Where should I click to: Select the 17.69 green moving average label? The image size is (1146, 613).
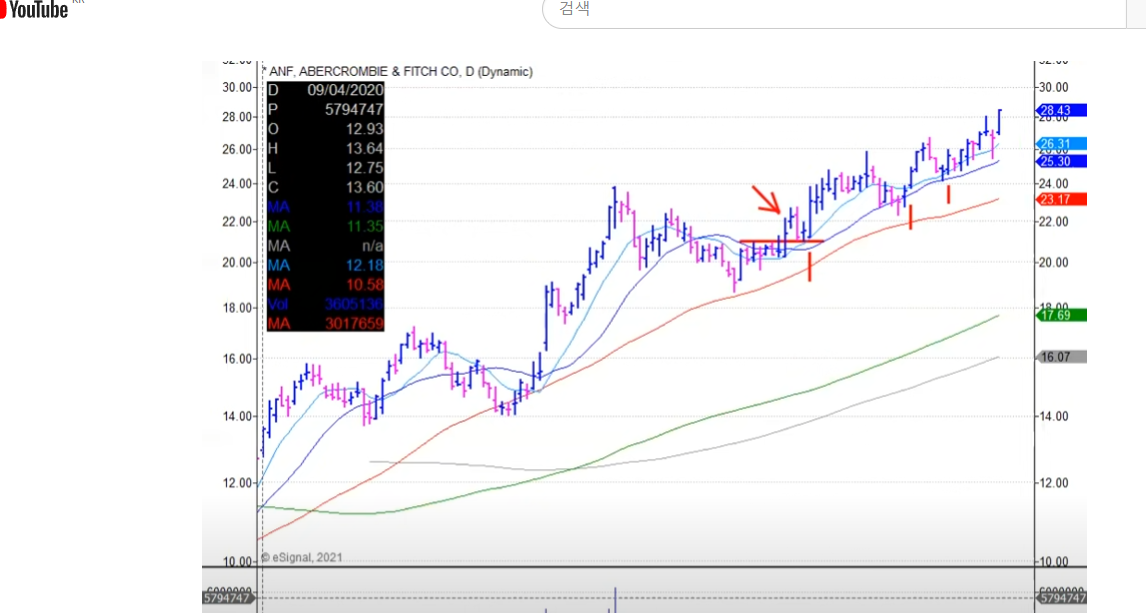(x=1061, y=315)
